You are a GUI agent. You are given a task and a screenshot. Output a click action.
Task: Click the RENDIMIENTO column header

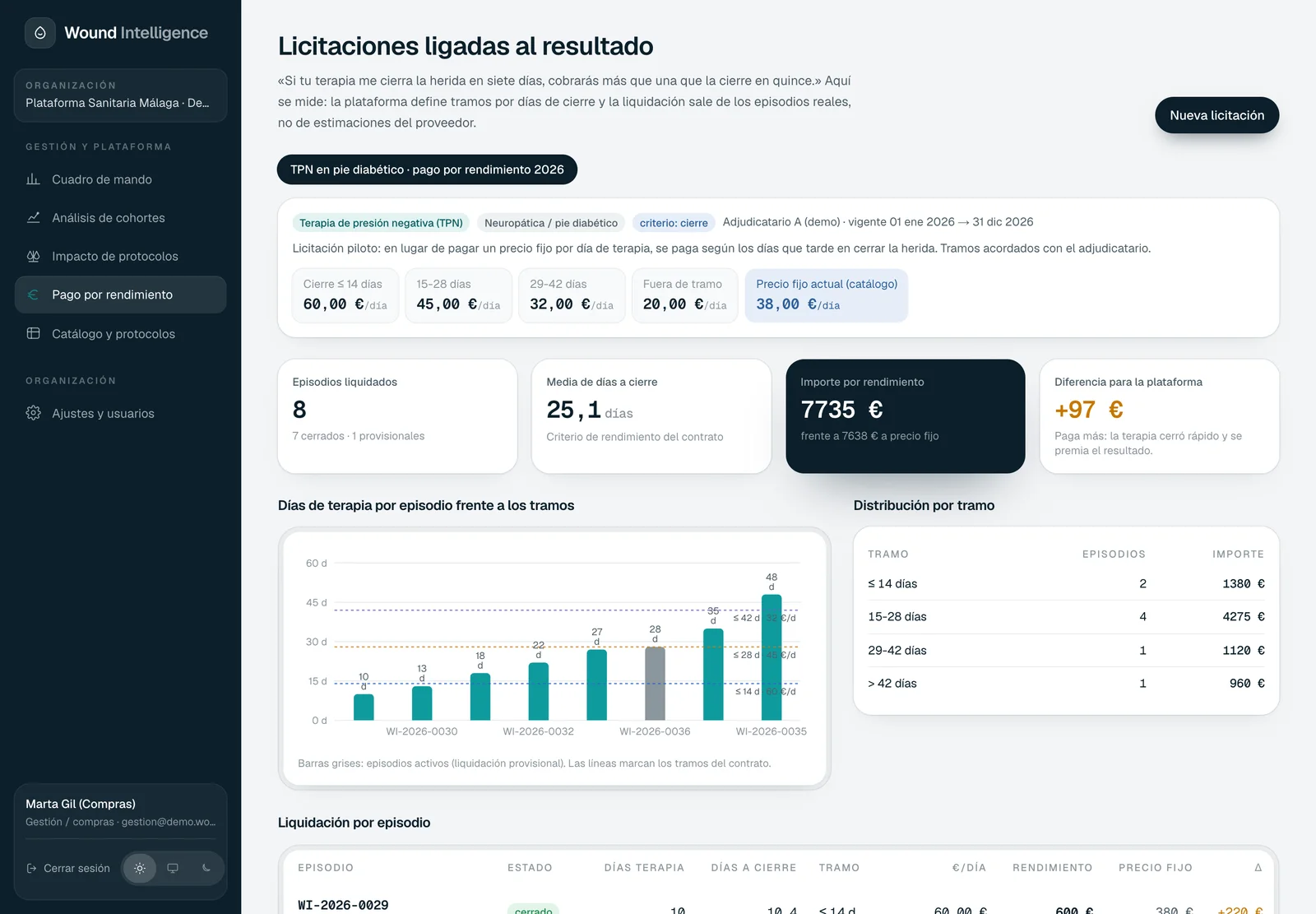[x=1053, y=868]
